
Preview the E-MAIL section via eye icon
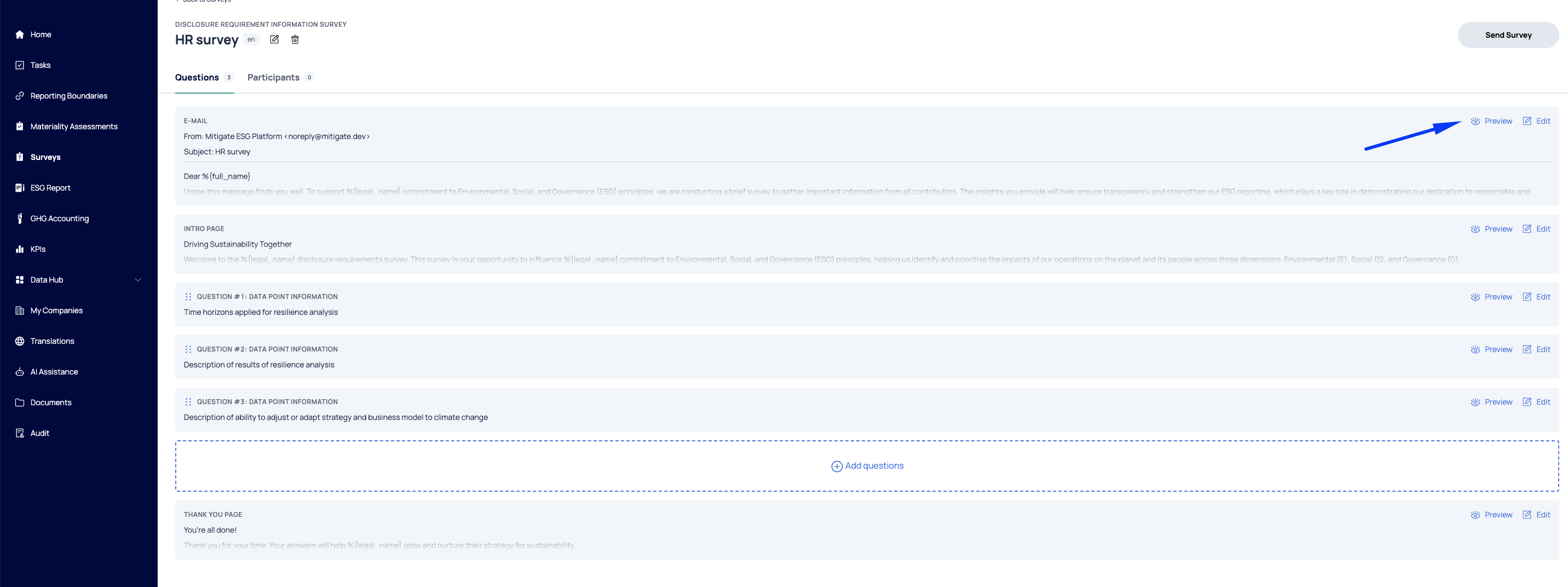click(x=1475, y=121)
